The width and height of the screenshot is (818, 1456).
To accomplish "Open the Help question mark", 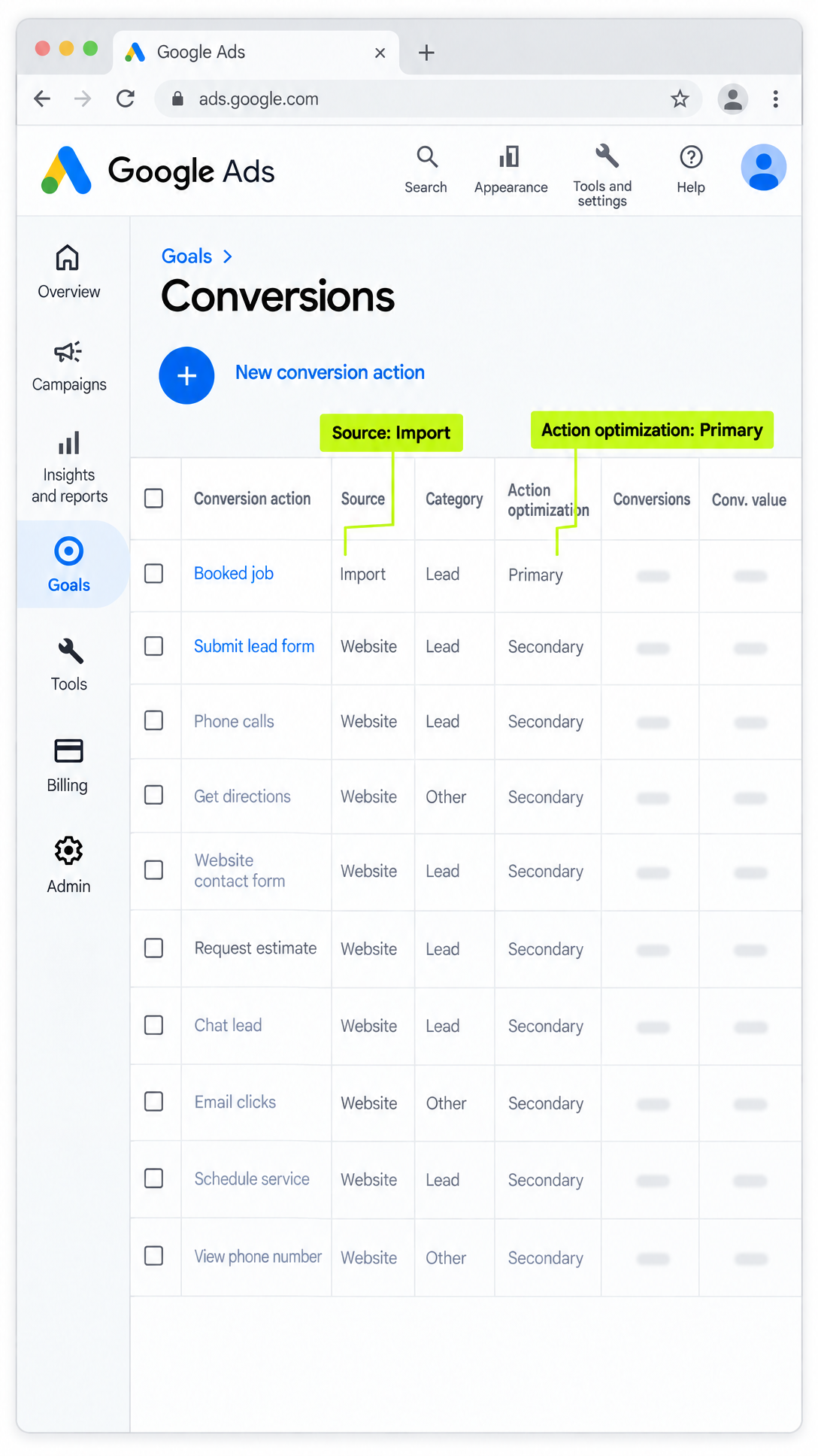I will 691,170.
